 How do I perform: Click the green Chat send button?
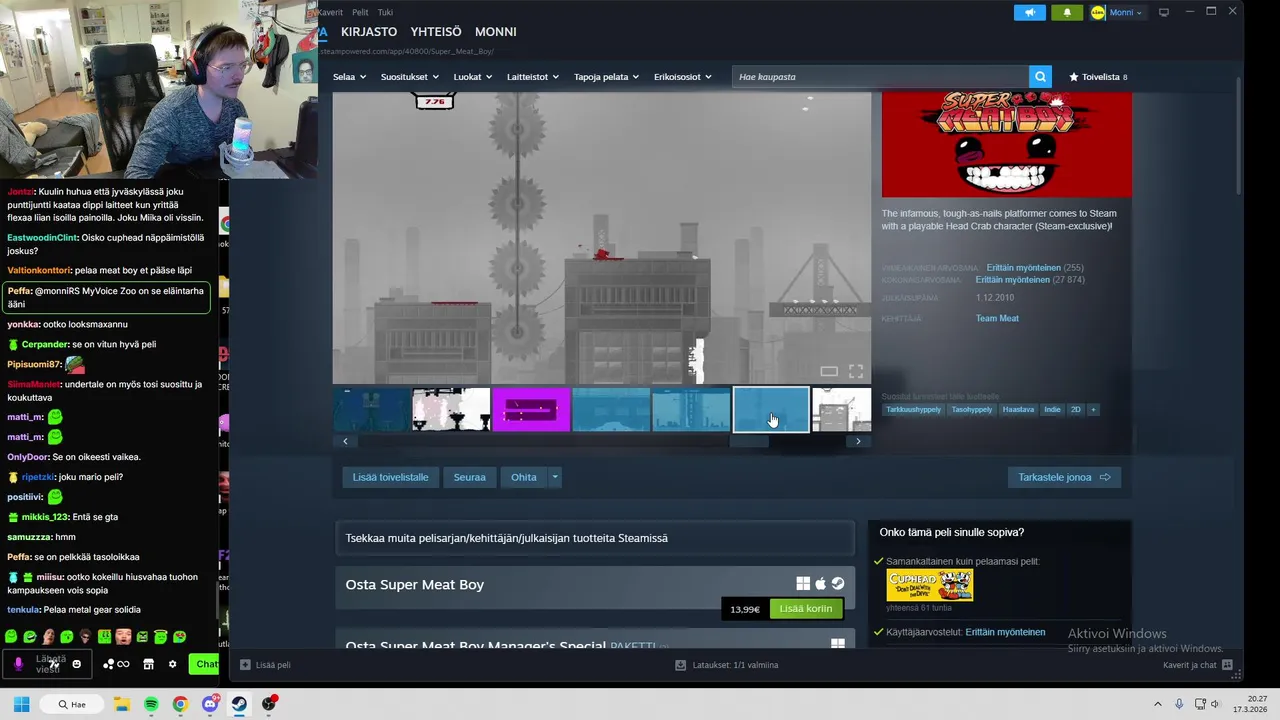(206, 664)
